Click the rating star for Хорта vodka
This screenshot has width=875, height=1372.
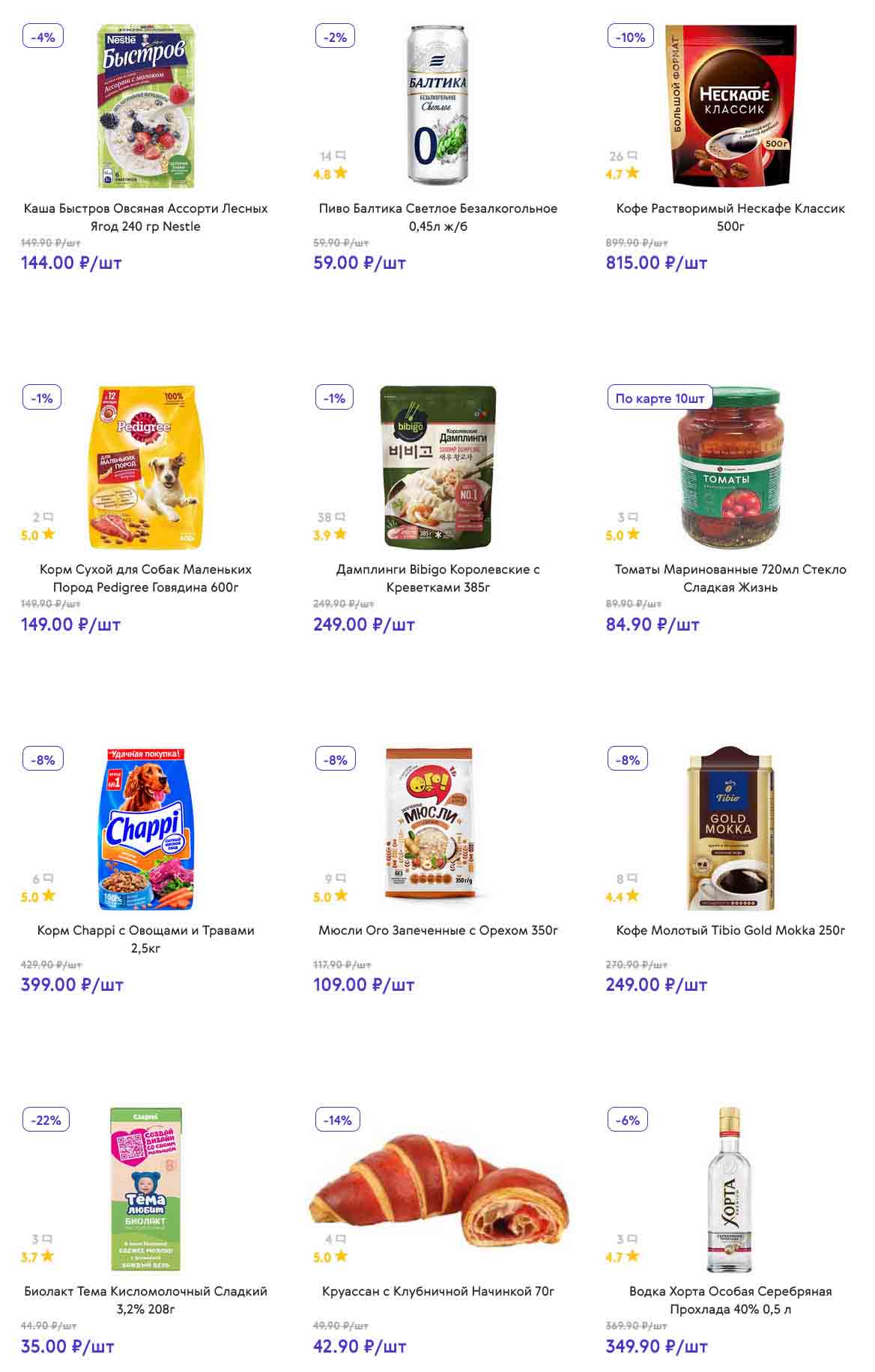click(633, 1256)
